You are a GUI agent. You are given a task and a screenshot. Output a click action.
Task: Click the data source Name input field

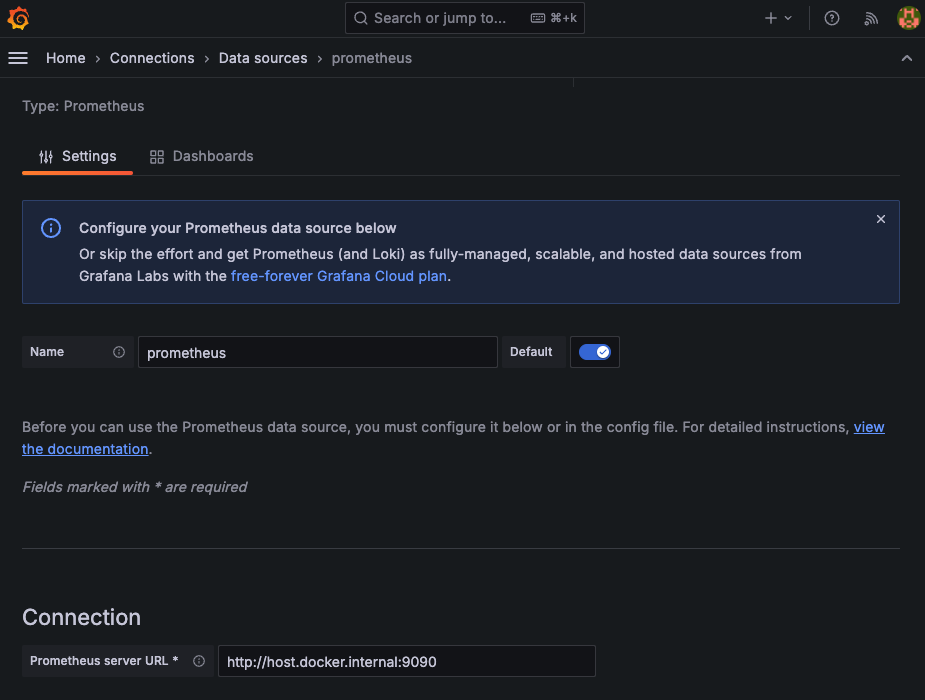(x=317, y=352)
